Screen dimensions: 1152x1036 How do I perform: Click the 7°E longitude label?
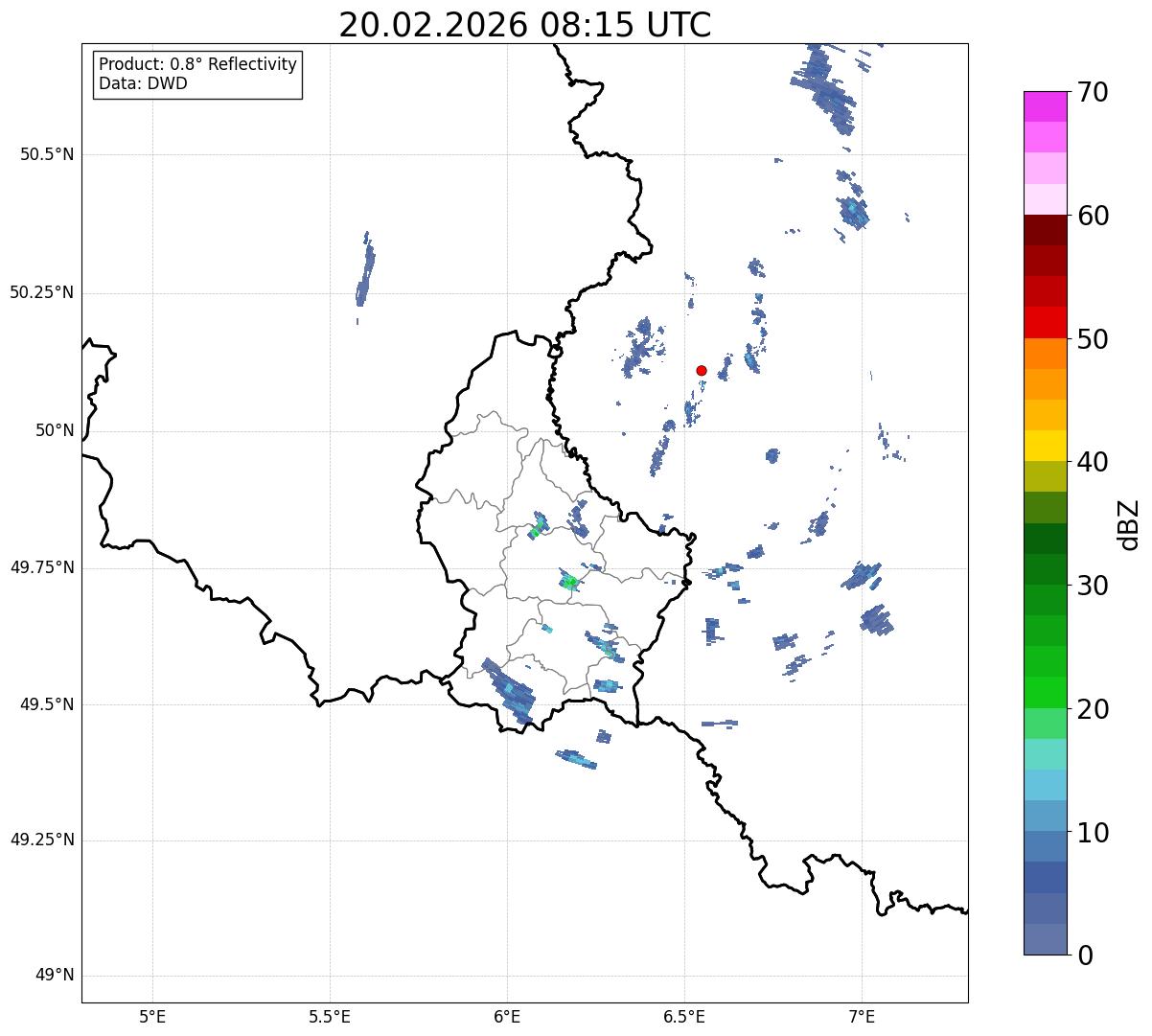pos(862,1016)
